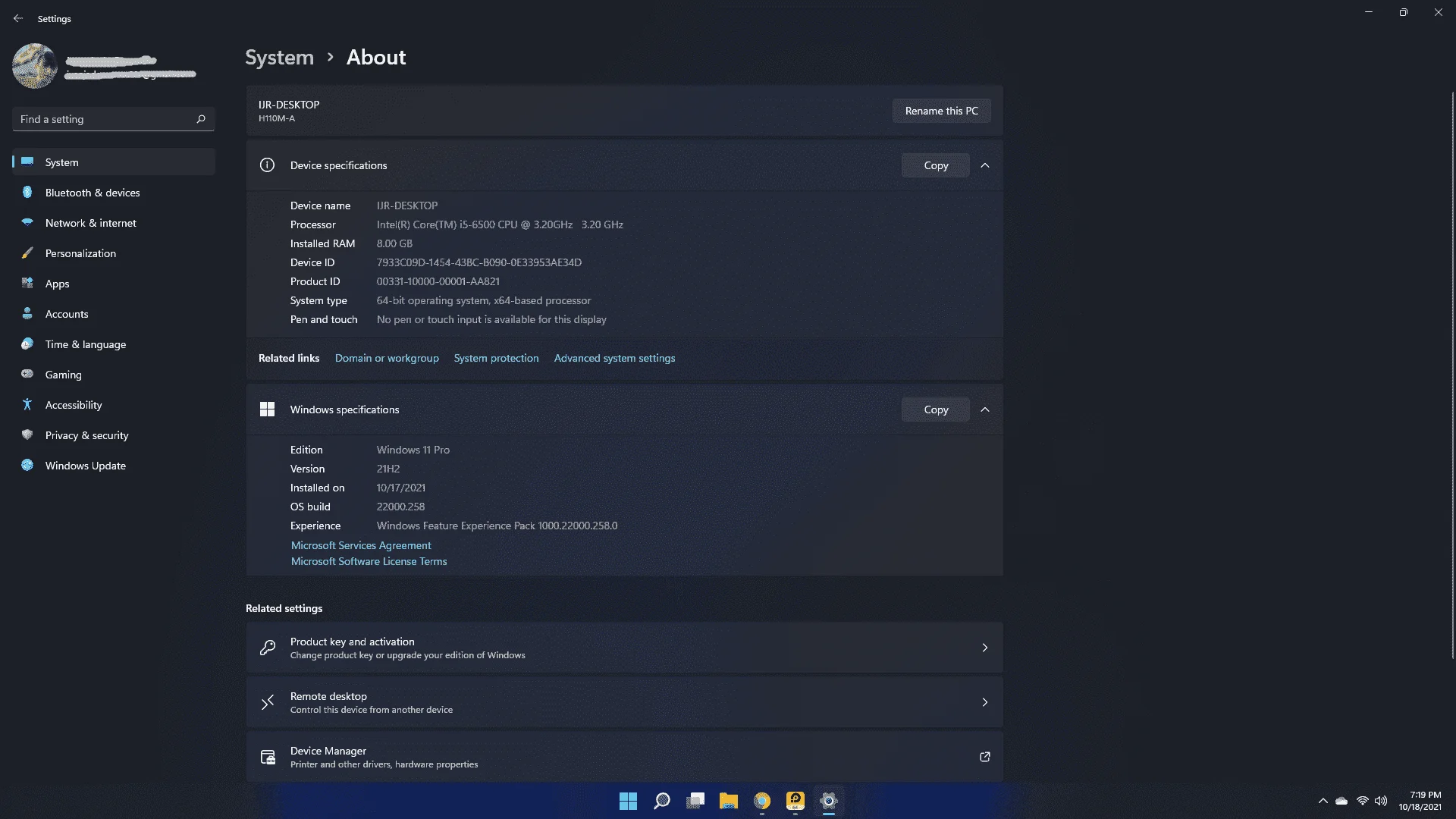Open Task View on the taskbar

(695, 801)
